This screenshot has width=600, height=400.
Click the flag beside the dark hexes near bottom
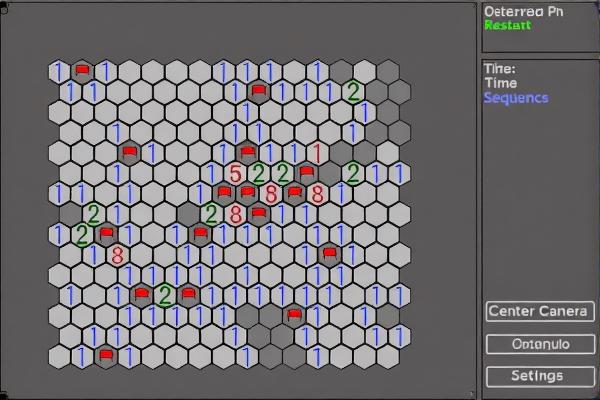pyautogui.click(x=294, y=315)
